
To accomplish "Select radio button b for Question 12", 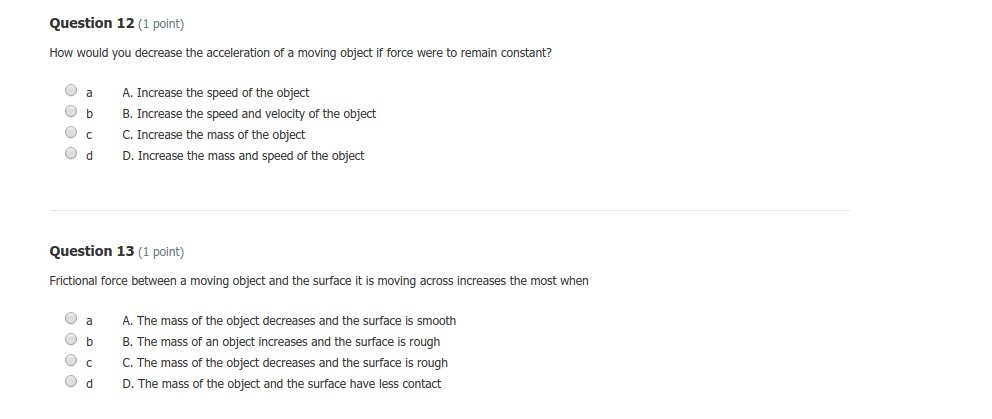I will 71,112.
